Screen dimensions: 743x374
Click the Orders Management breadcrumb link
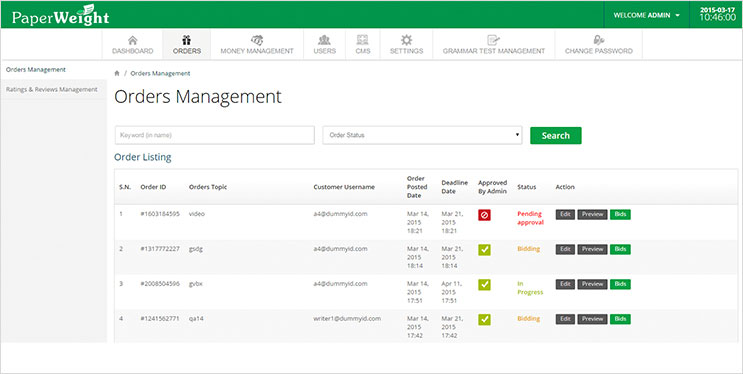[x=160, y=73]
